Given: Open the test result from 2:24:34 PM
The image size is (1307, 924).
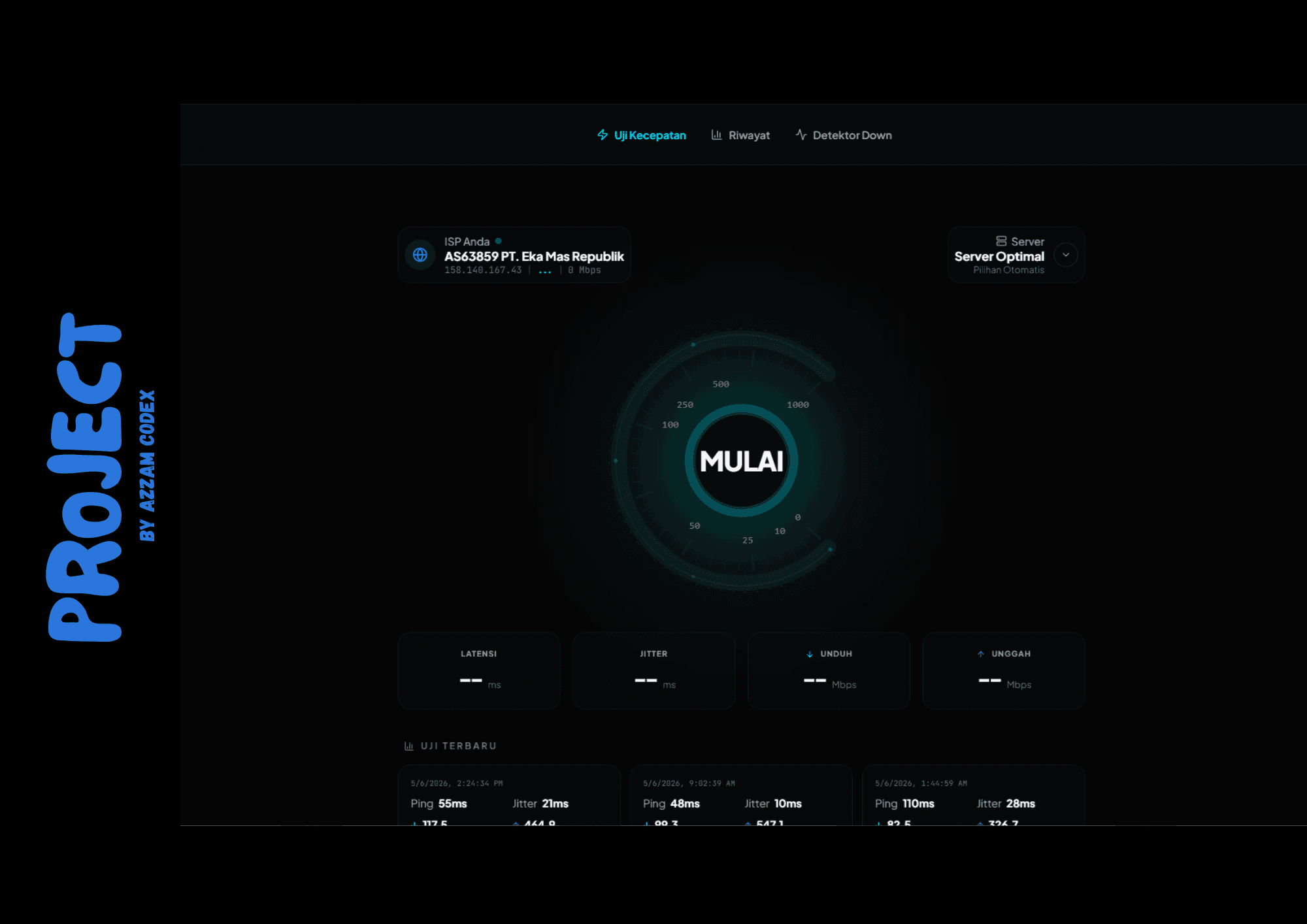Looking at the screenshot, I should [x=509, y=795].
